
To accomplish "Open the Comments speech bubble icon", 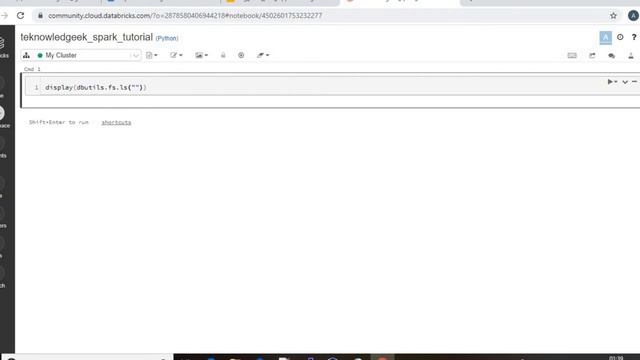I will (611, 56).
